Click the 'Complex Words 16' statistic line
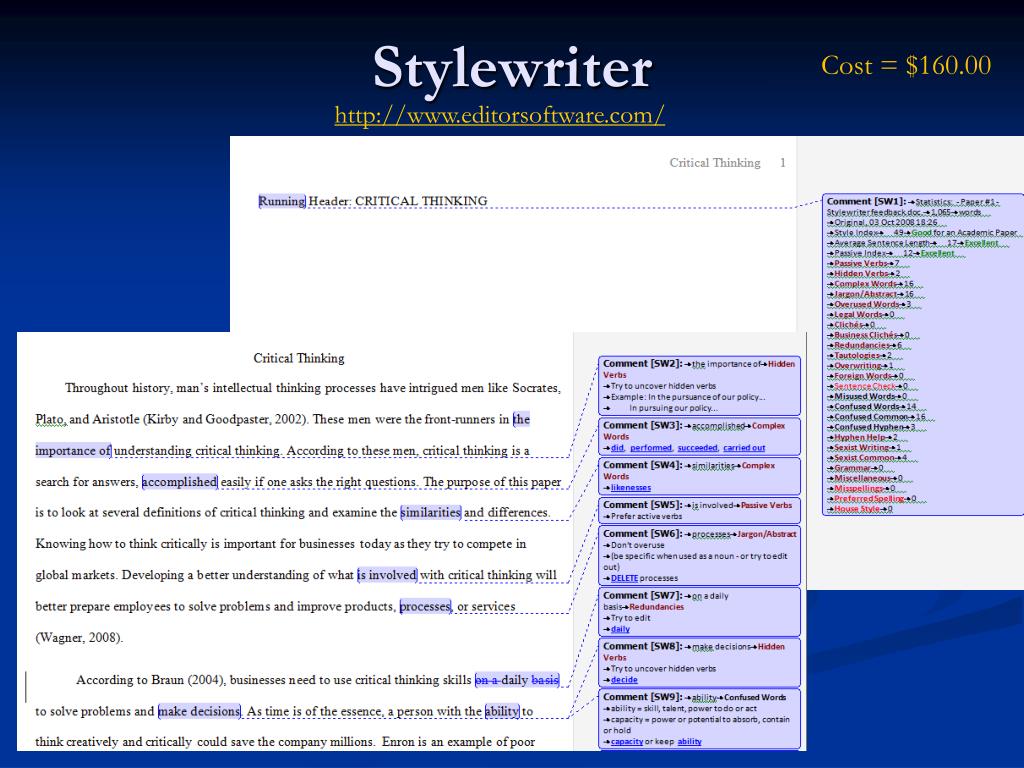1024x768 pixels. click(x=870, y=284)
